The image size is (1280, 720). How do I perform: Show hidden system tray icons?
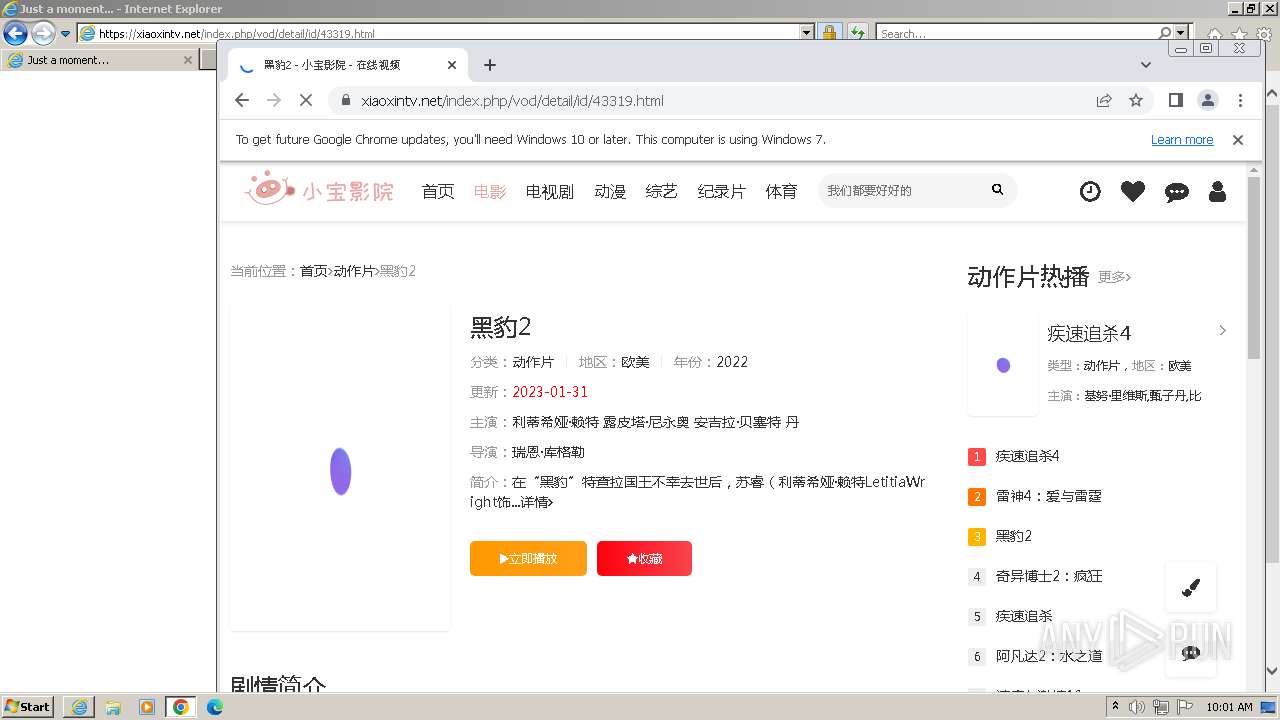(x=1116, y=707)
